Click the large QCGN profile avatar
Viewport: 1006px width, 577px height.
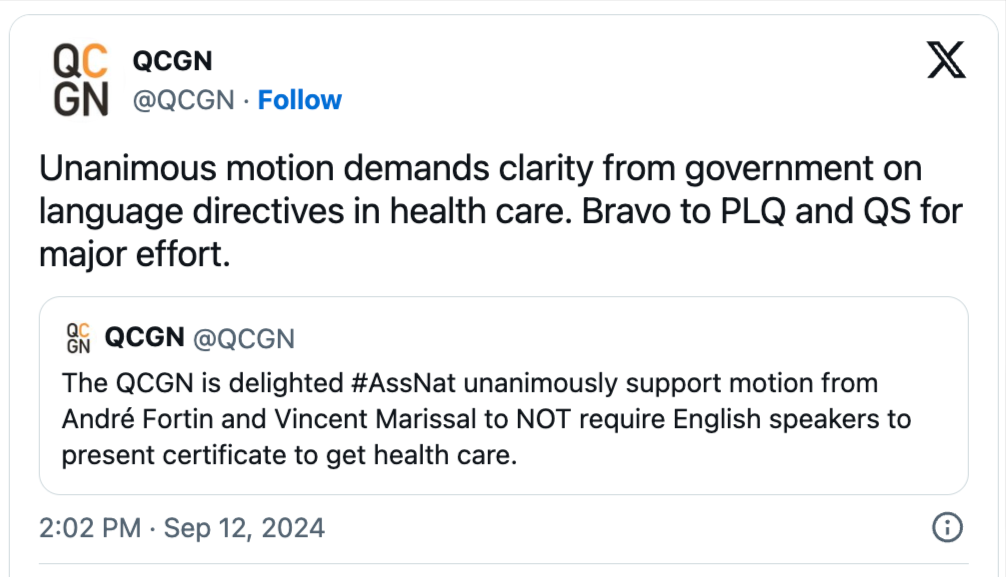(x=80, y=81)
